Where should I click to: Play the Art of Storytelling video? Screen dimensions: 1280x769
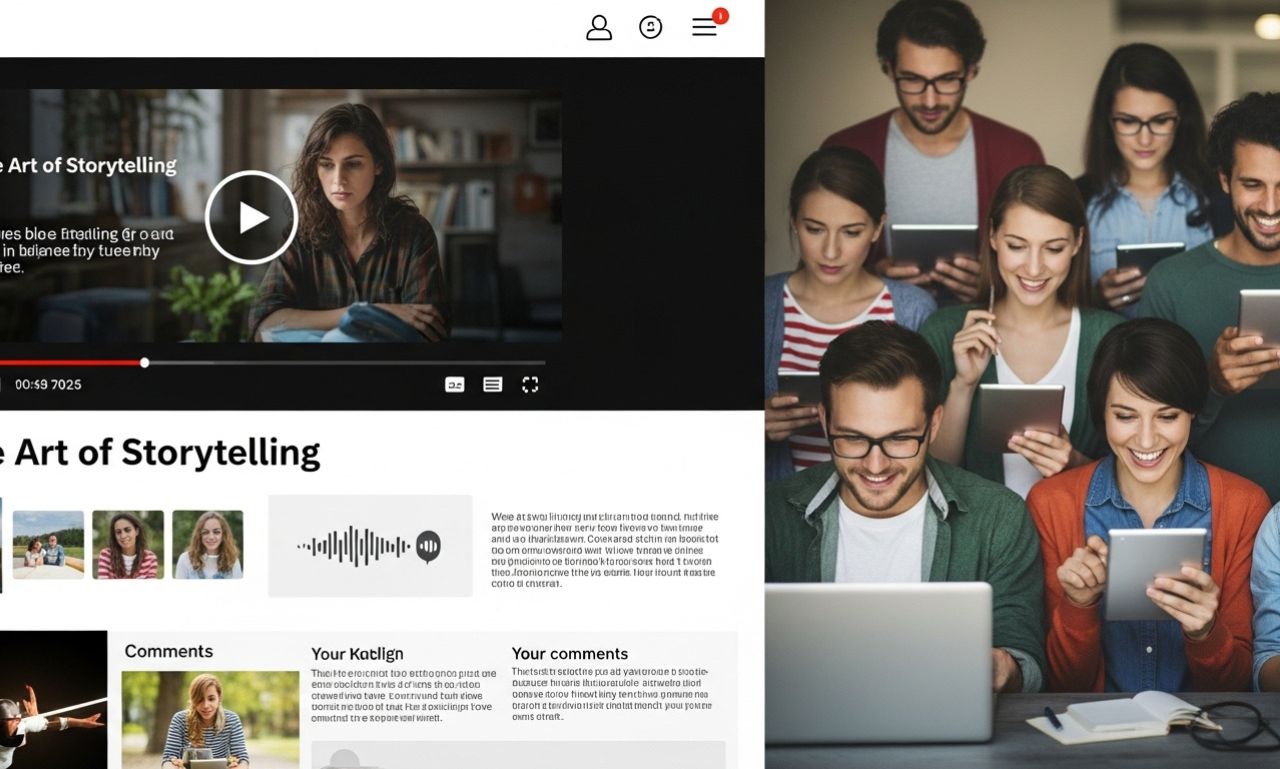[x=251, y=217]
